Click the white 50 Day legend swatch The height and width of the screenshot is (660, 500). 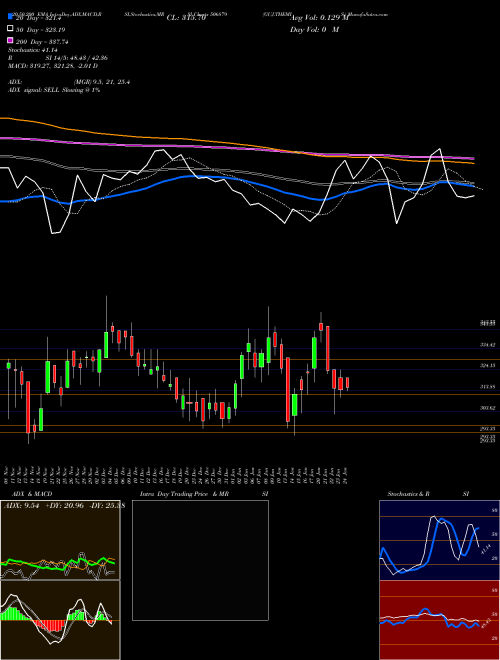tap(10, 29)
